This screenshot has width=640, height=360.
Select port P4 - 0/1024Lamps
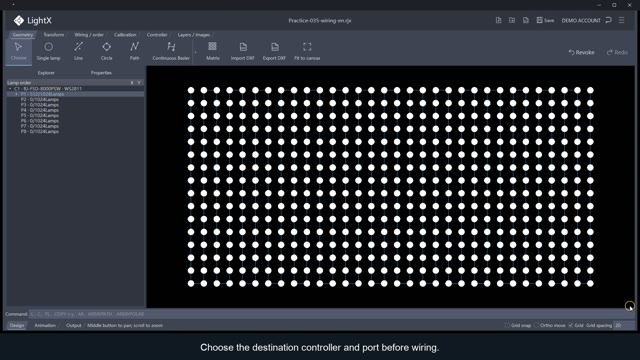(x=40, y=110)
